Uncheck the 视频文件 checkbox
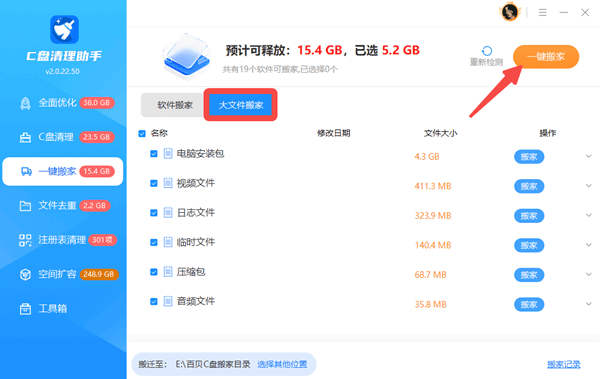600x379 pixels. click(154, 183)
